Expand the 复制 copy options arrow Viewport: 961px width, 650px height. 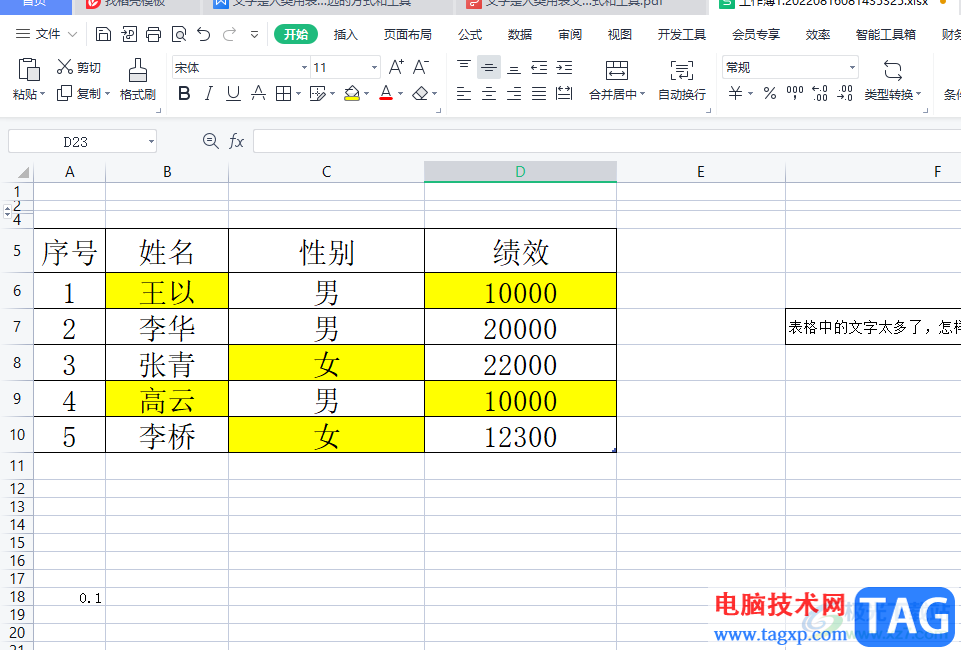click(107, 94)
